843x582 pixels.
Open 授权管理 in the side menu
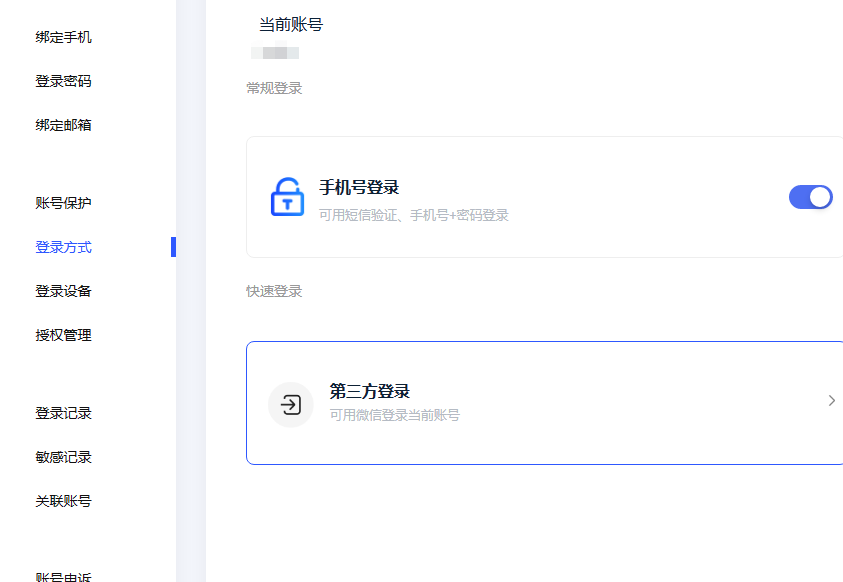[63, 335]
